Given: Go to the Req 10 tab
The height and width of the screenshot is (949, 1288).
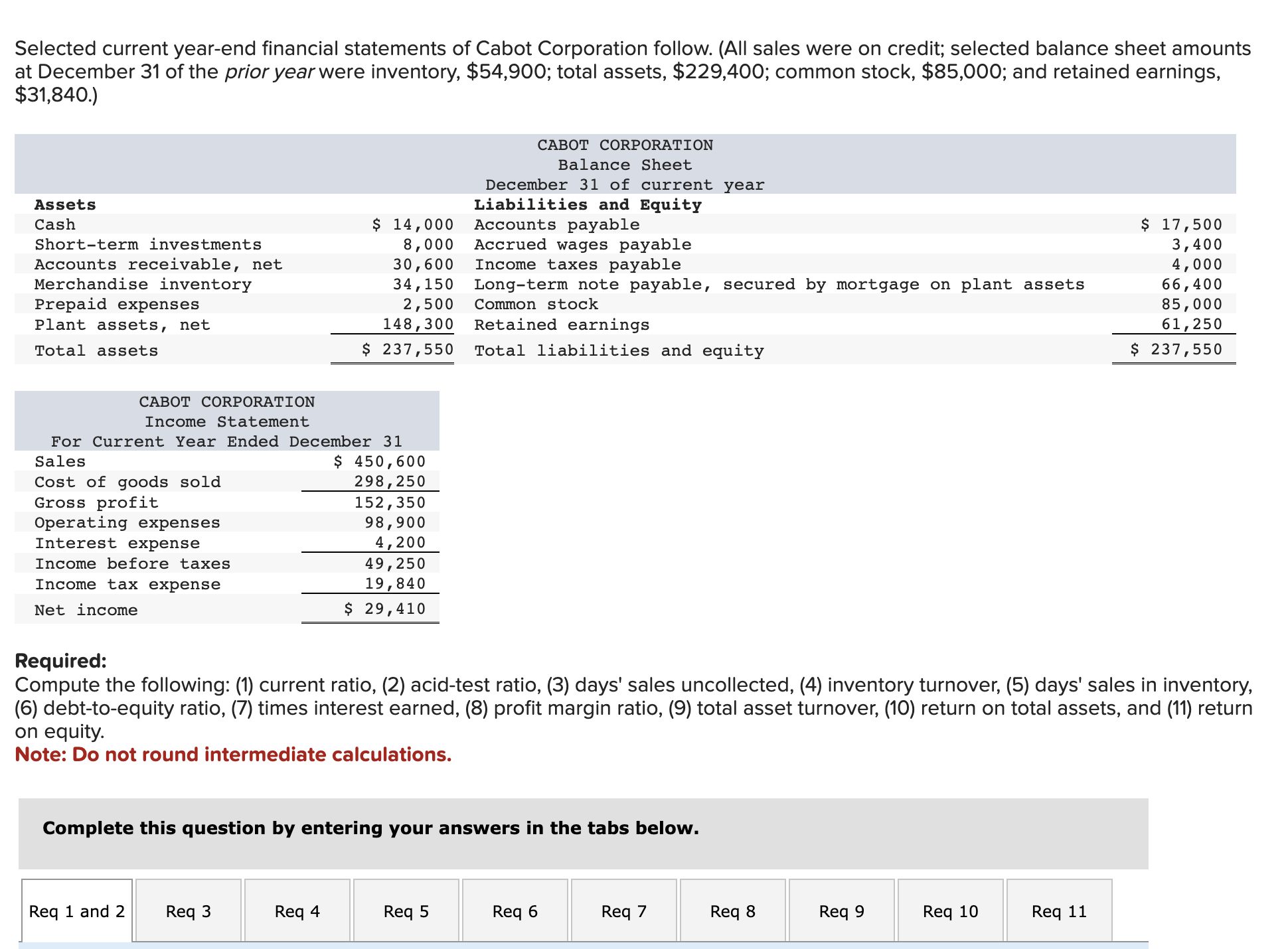Looking at the screenshot, I should (951, 911).
